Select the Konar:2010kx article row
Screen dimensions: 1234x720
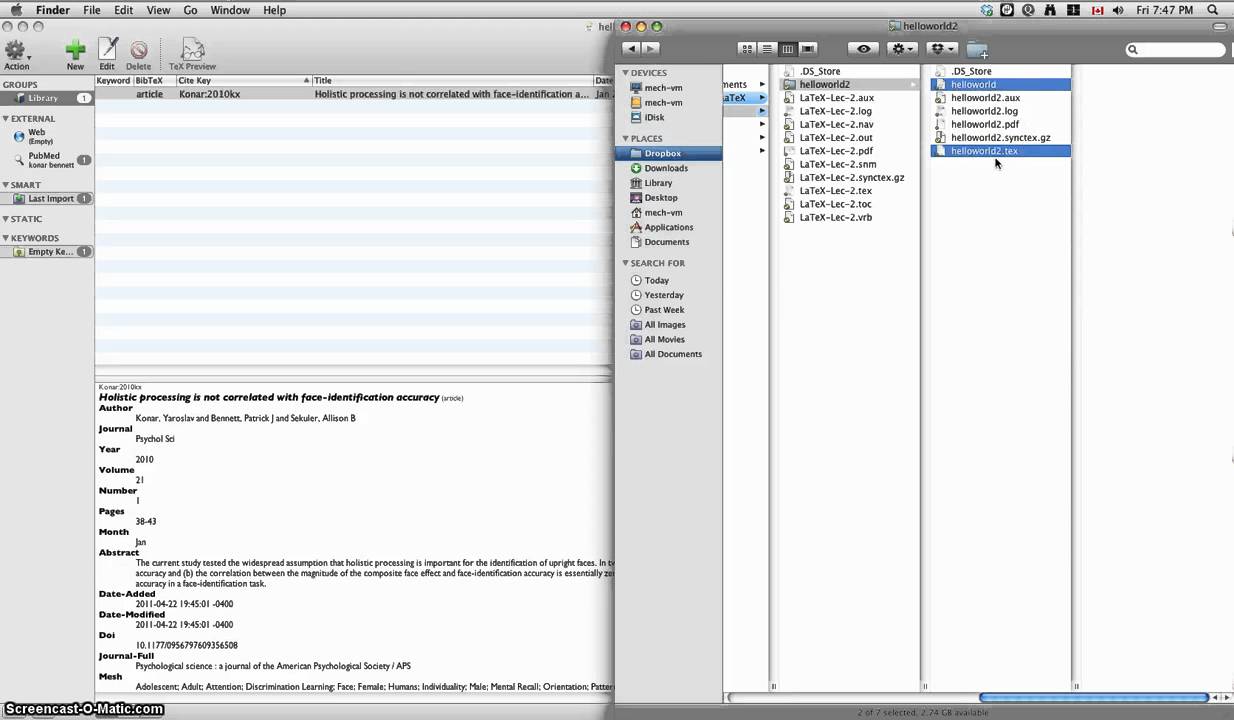(353, 94)
